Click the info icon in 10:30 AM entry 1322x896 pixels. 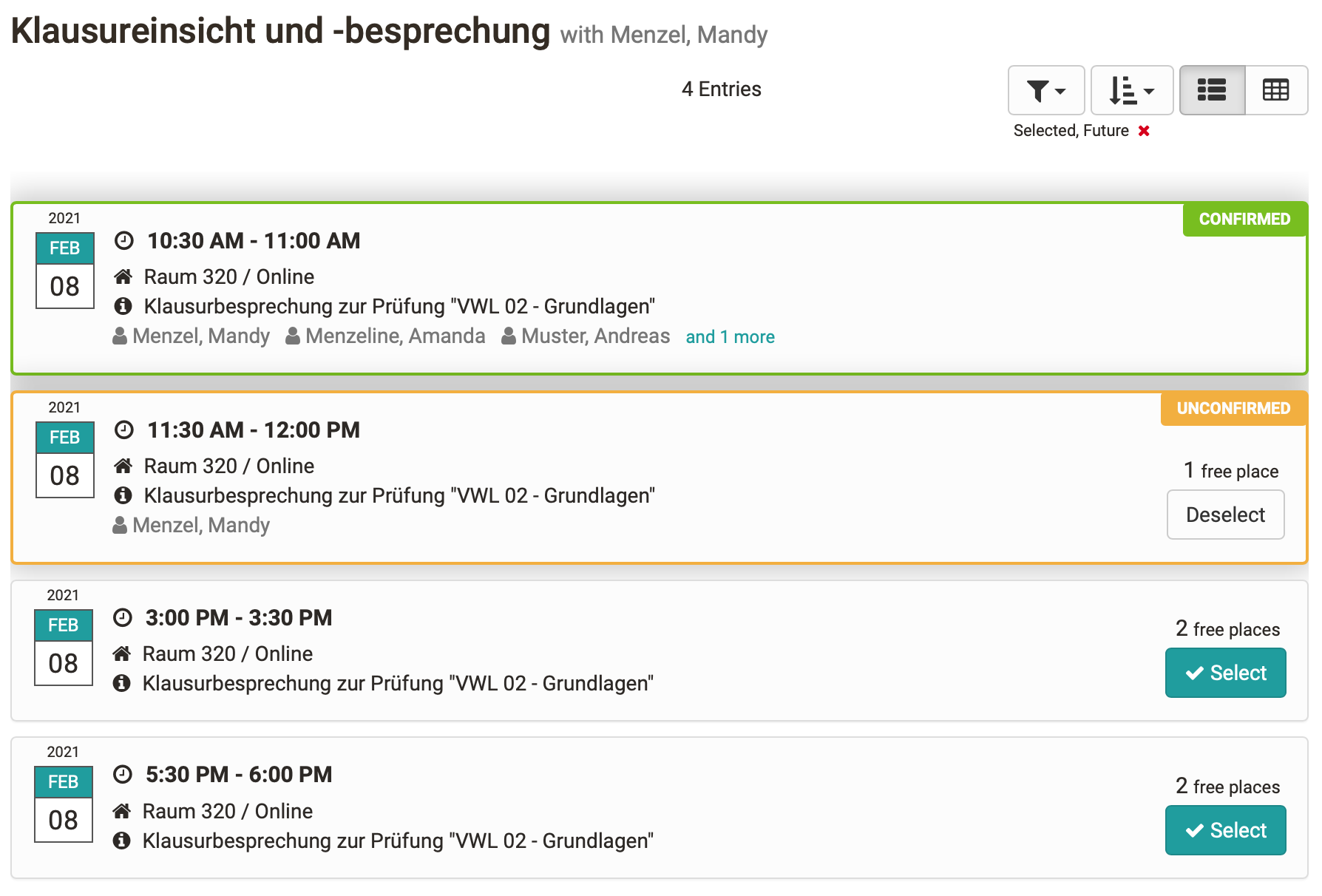point(123,306)
